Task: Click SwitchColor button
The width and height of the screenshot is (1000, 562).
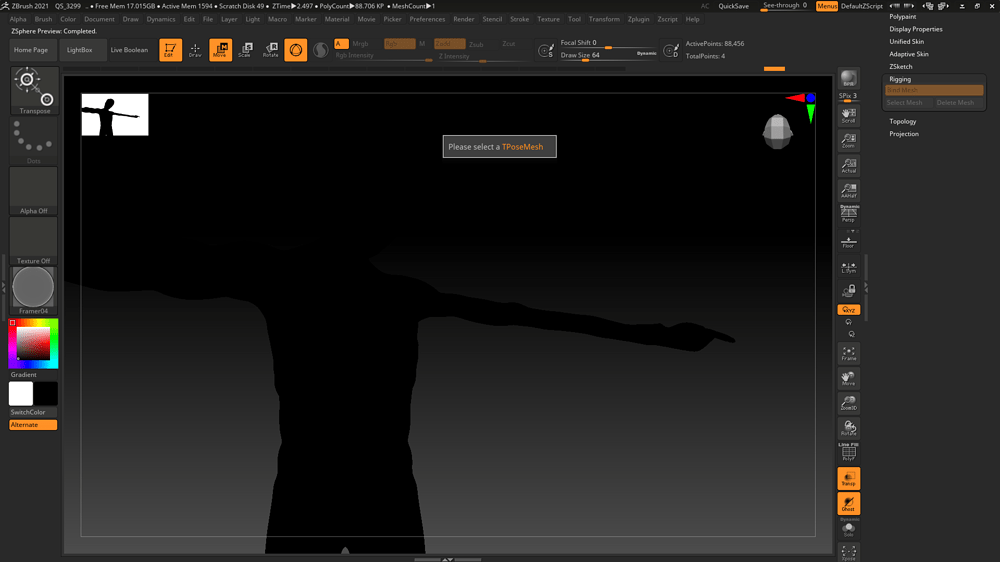Action: 33,413
